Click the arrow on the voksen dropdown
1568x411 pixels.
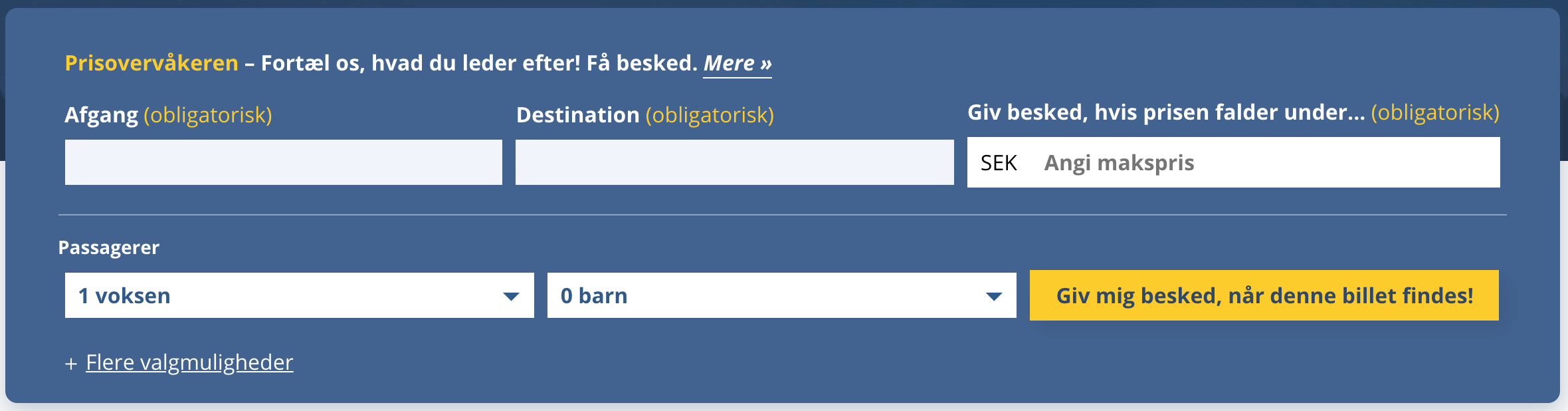pos(511,296)
